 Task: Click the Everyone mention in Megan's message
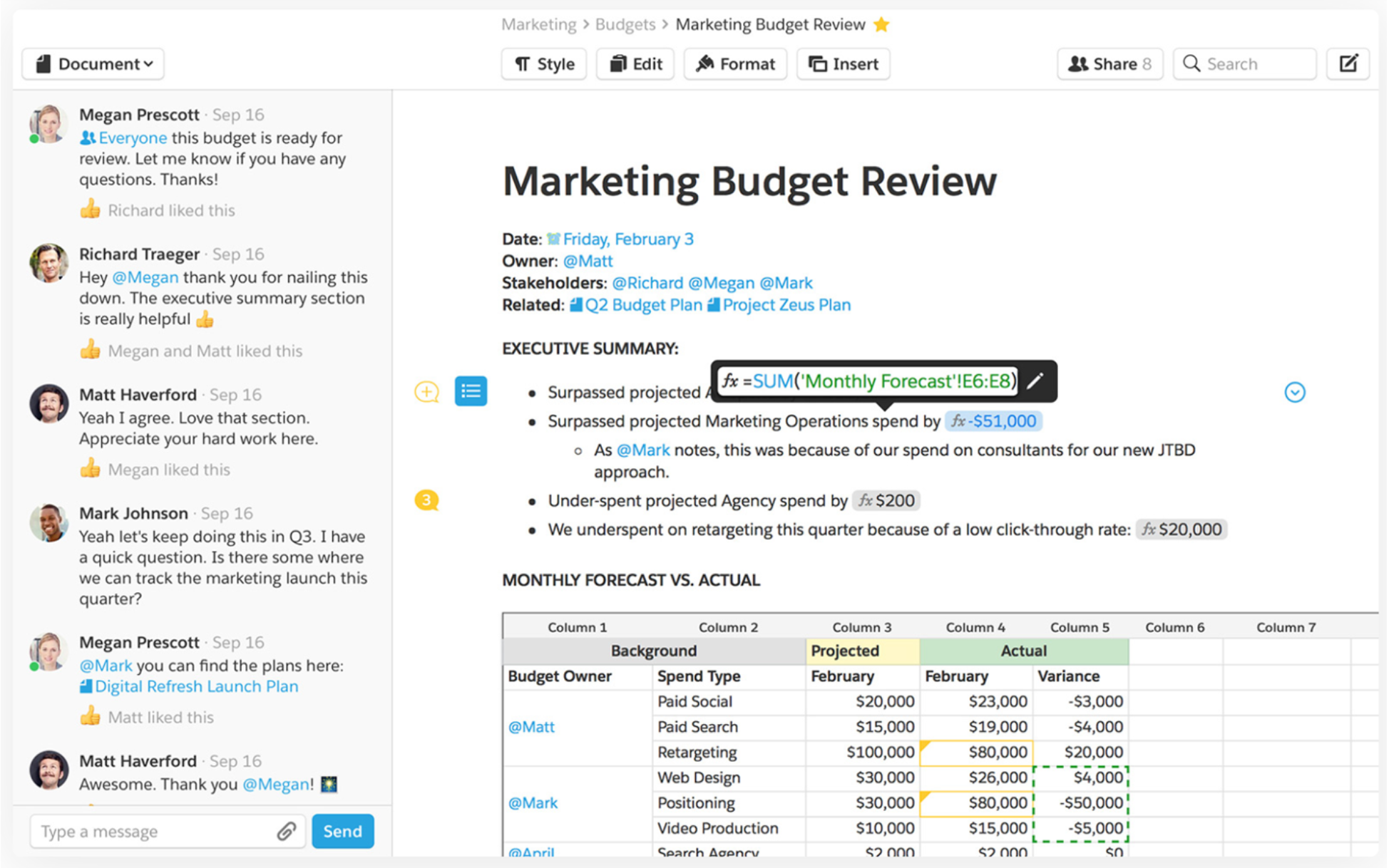pos(124,138)
